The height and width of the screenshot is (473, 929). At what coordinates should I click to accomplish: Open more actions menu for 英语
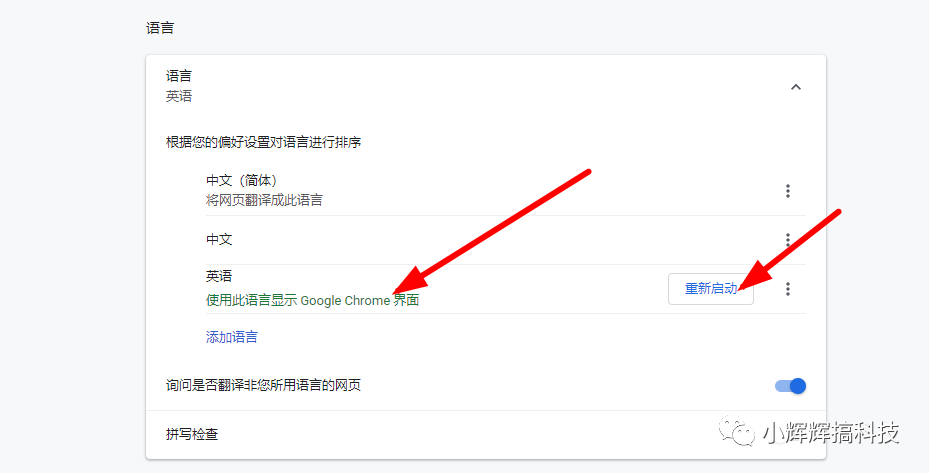[x=788, y=289]
